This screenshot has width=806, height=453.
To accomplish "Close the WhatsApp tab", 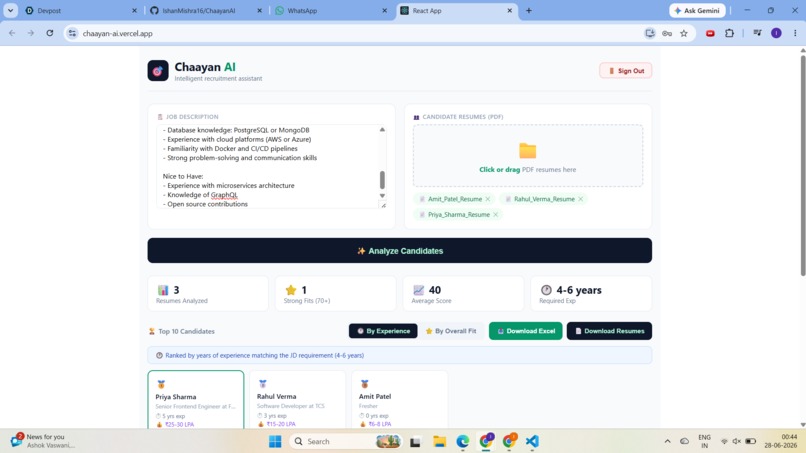I will pyautogui.click(x=384, y=10).
